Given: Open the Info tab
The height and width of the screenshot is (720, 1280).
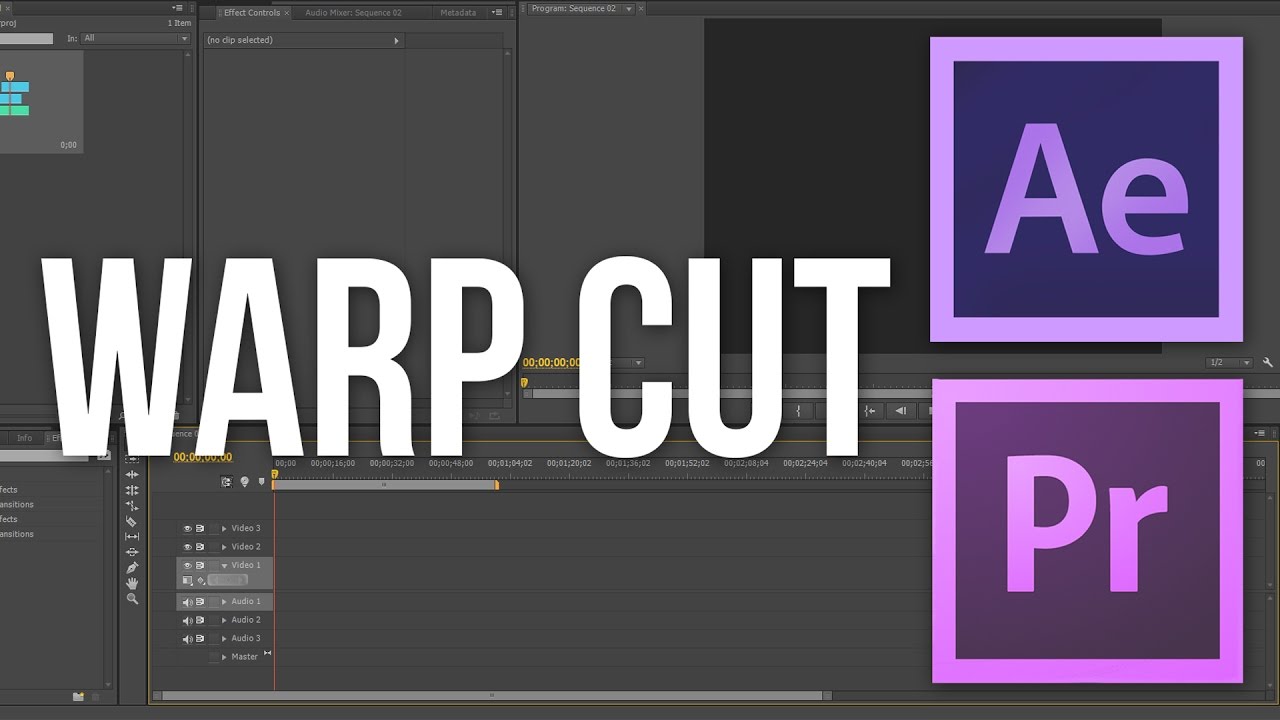Looking at the screenshot, I should [24, 438].
